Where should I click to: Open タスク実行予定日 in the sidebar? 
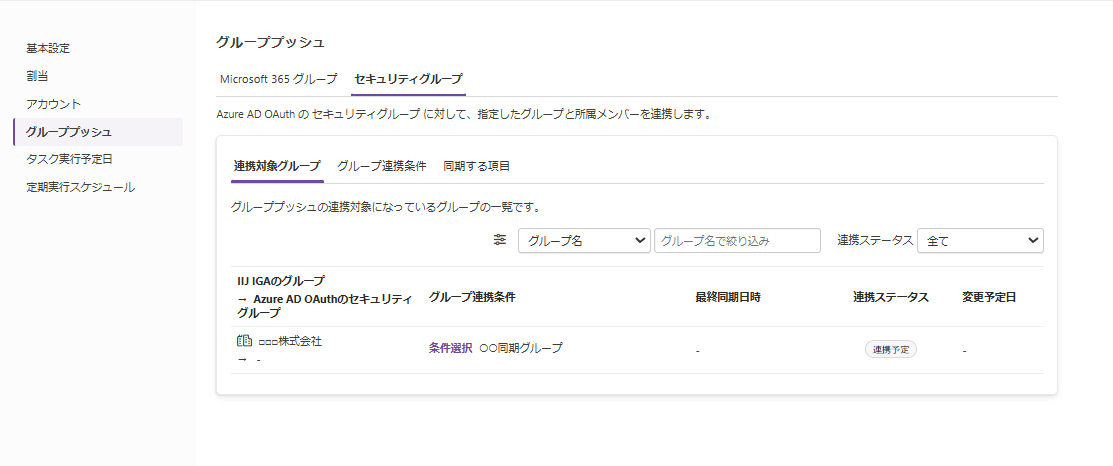[69, 159]
